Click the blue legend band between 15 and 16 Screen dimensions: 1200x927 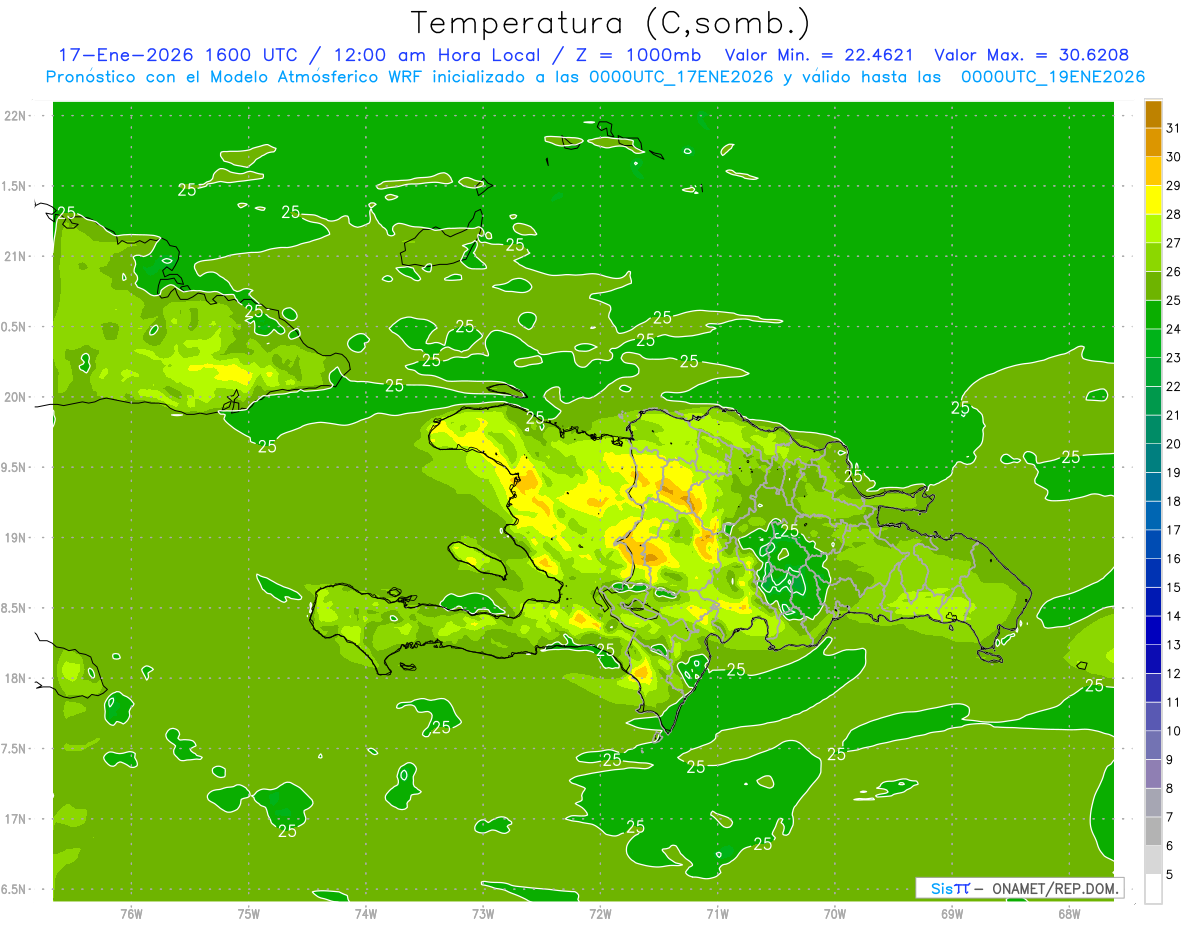(x=1153, y=573)
